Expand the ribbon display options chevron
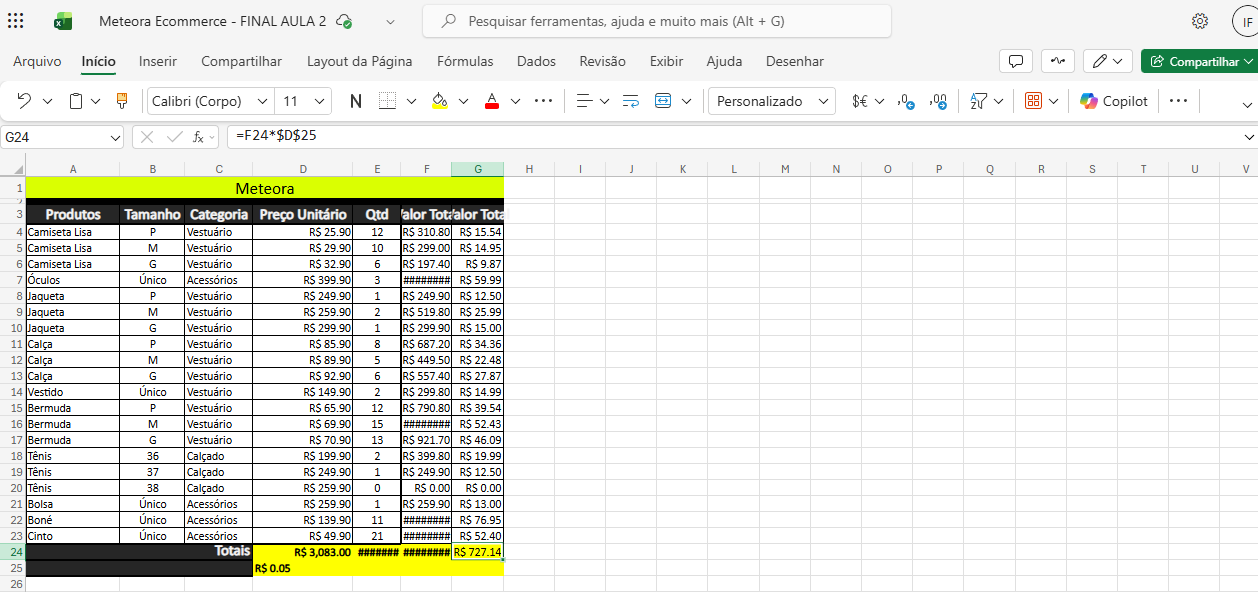This screenshot has height=592, width=1258. (1247, 104)
